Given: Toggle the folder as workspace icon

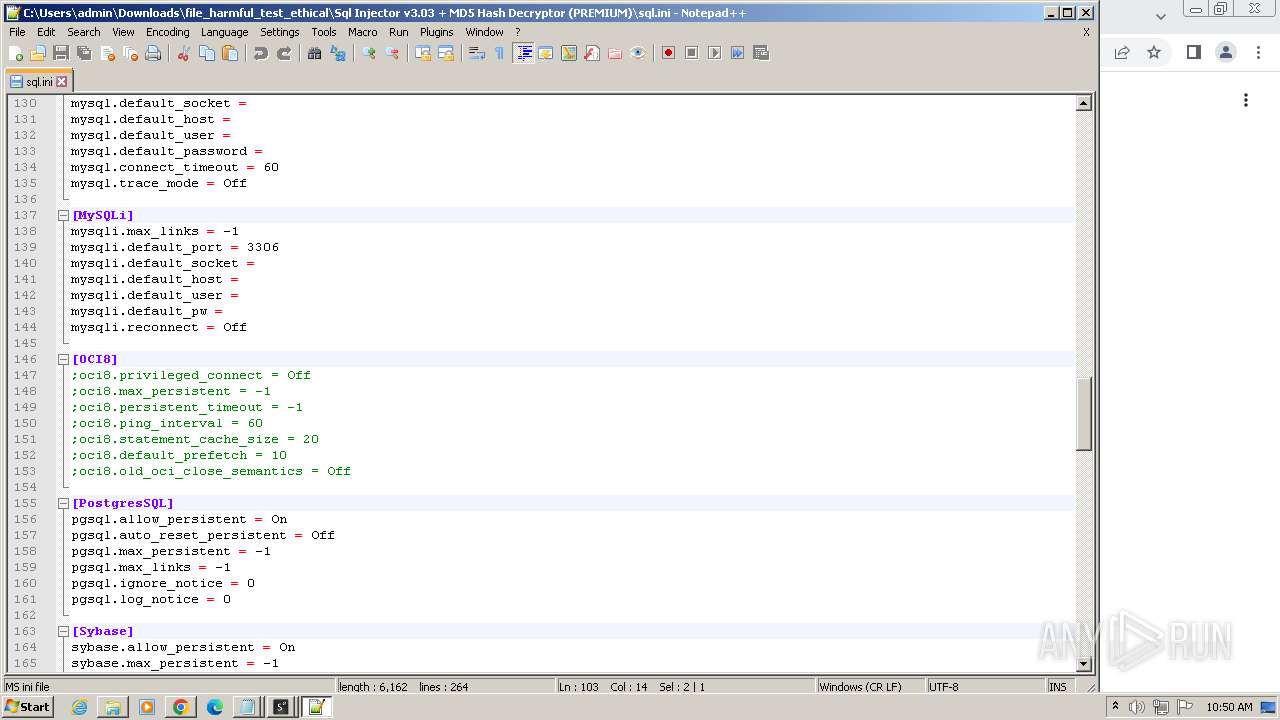Looking at the screenshot, I should pos(615,53).
